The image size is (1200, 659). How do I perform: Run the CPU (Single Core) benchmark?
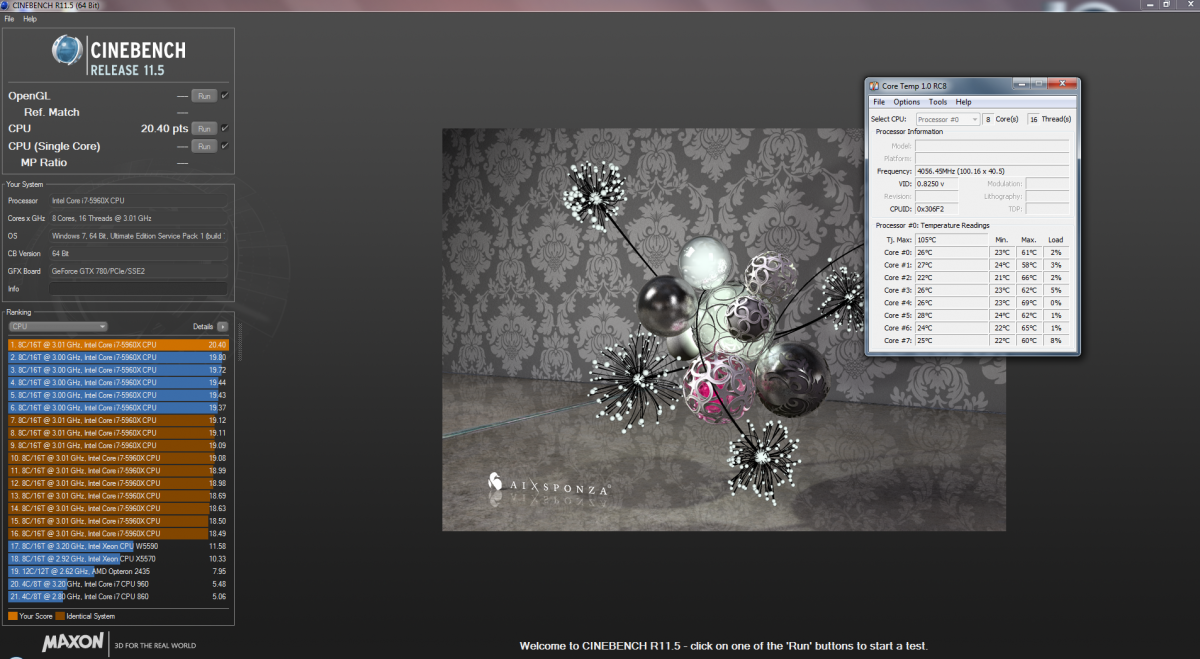point(204,146)
